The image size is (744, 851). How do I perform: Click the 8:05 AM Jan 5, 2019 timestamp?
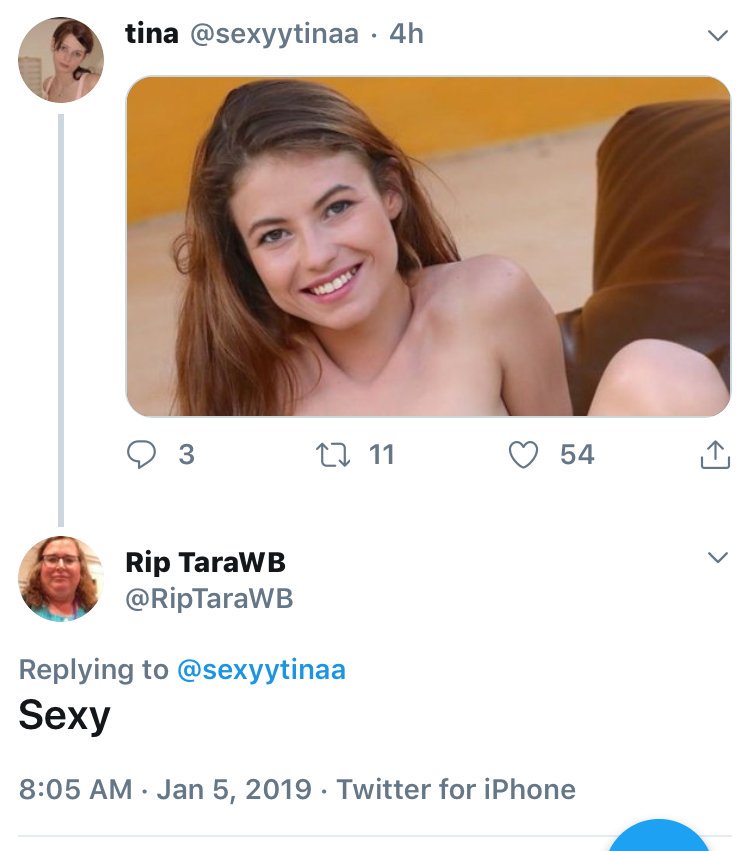[165, 789]
